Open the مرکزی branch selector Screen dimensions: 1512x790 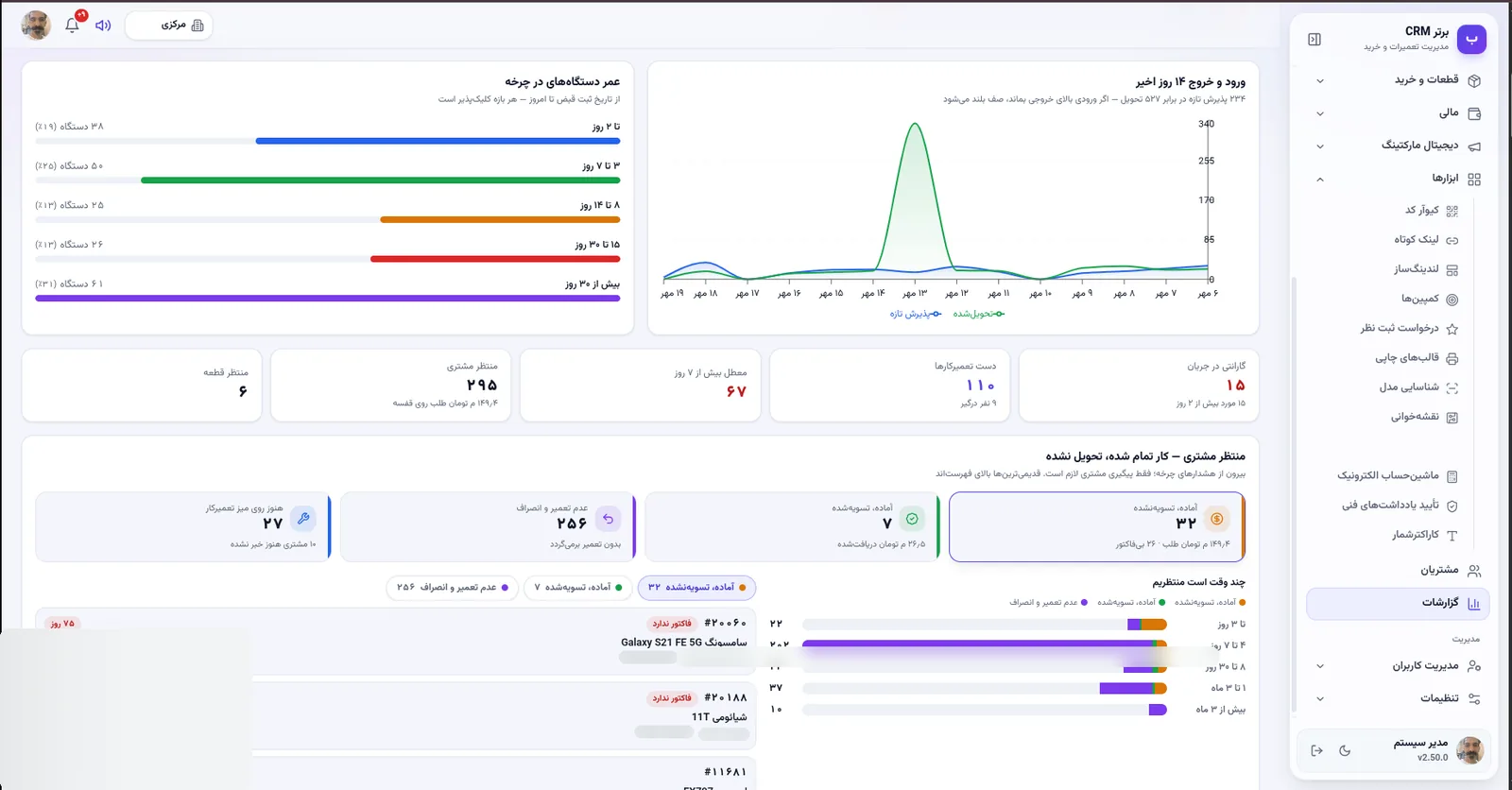click(x=168, y=26)
